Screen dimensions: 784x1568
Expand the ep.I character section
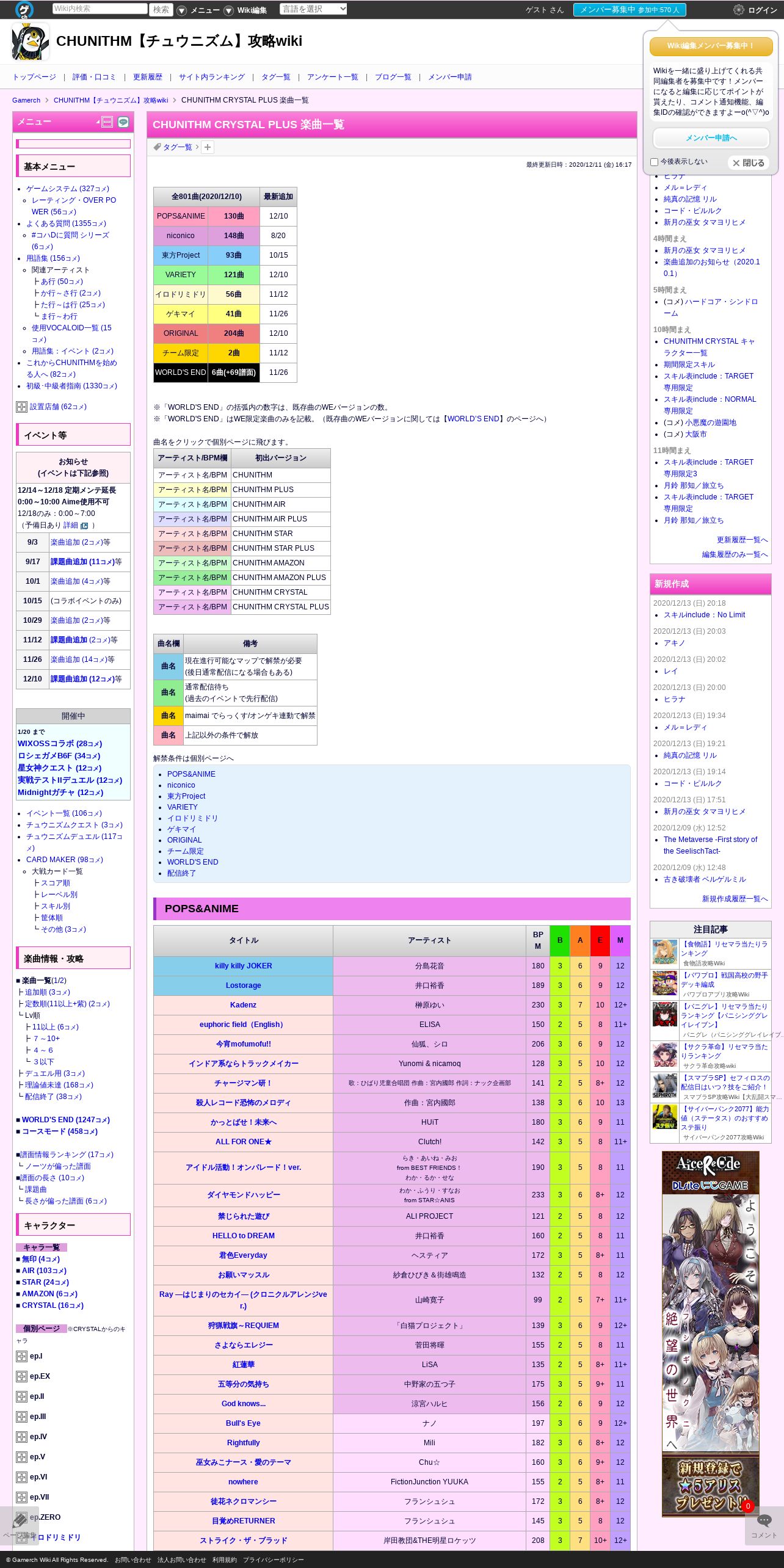pyautogui.click(x=21, y=1356)
